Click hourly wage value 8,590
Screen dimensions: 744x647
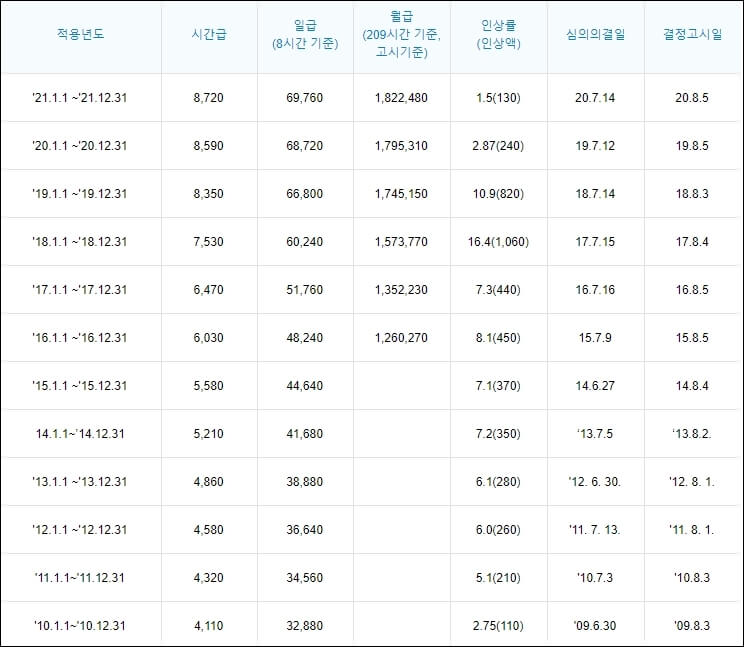[x=208, y=146]
